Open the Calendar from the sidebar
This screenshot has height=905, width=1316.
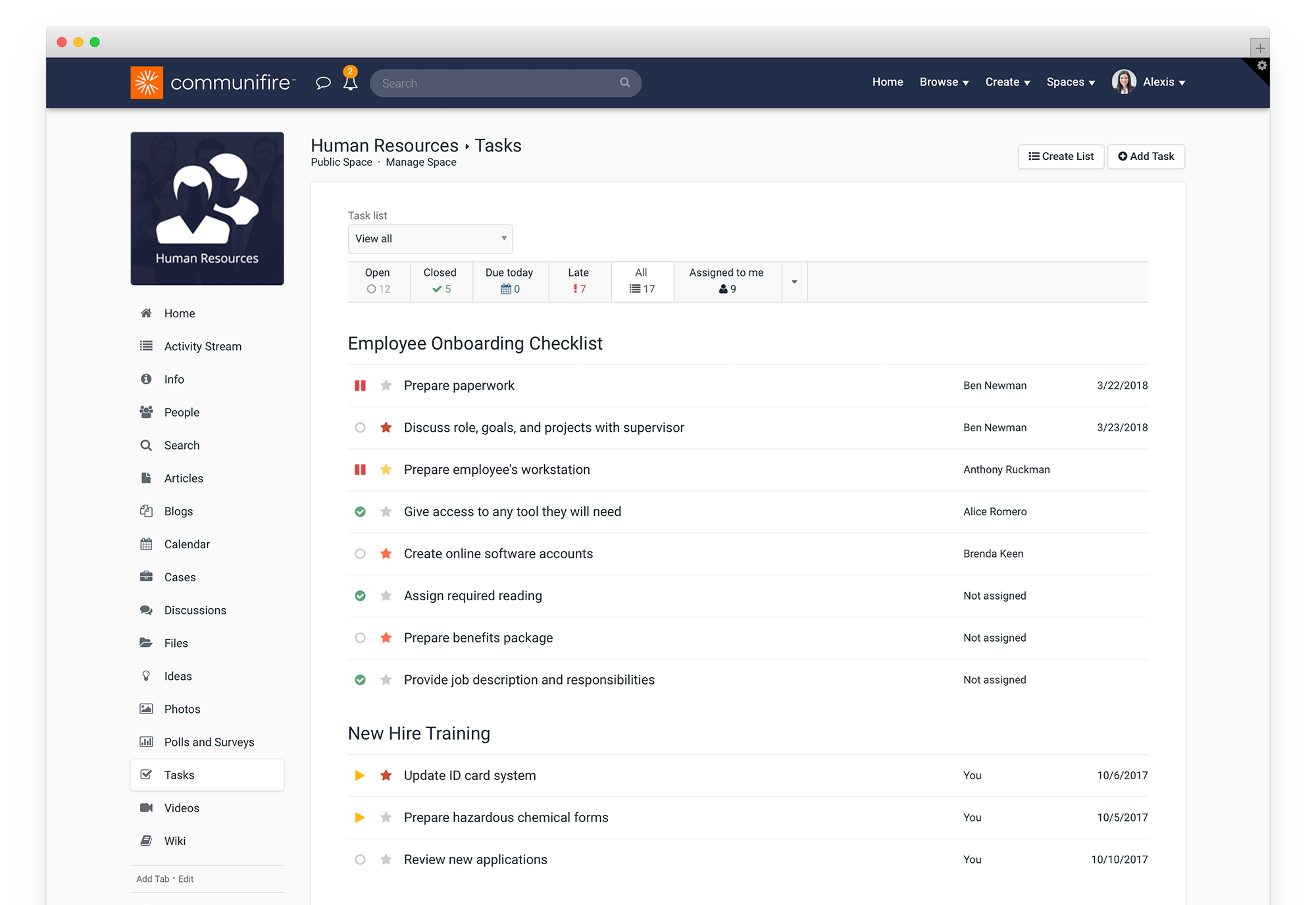(x=187, y=544)
